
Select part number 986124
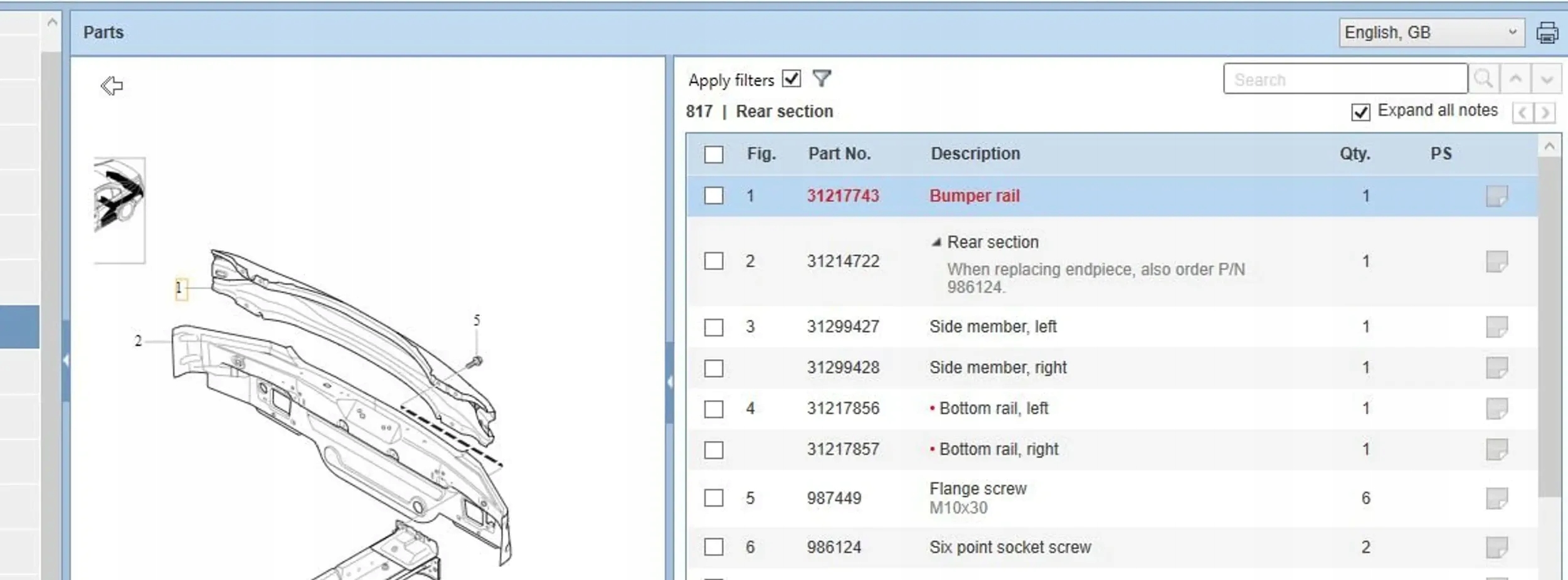834,547
